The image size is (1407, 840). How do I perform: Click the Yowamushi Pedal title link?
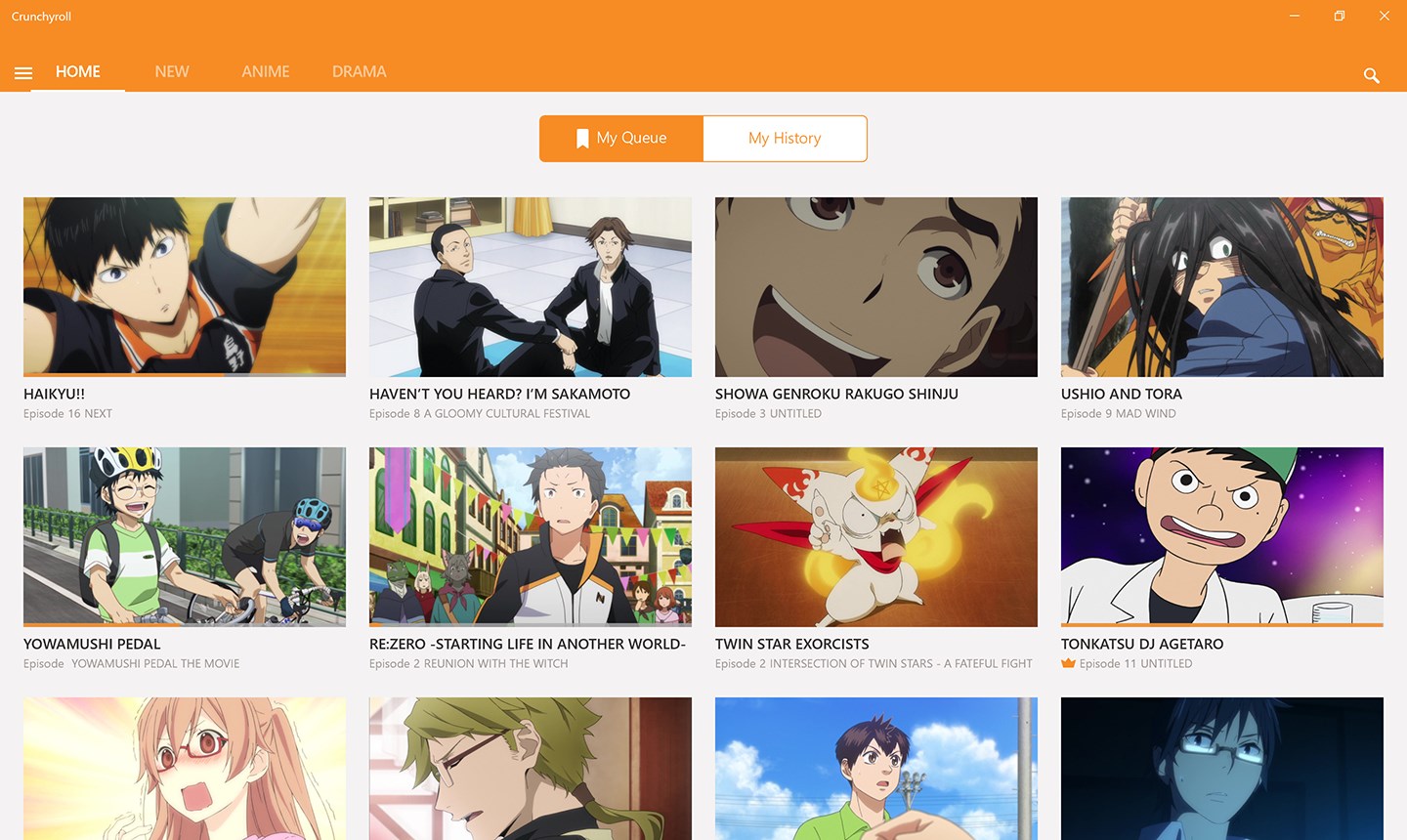click(92, 644)
